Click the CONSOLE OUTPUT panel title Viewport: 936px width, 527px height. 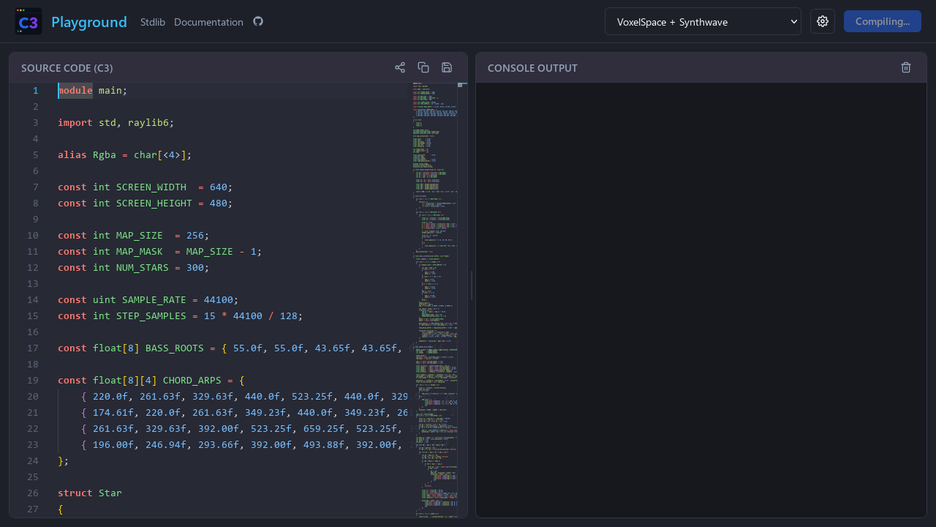532,68
